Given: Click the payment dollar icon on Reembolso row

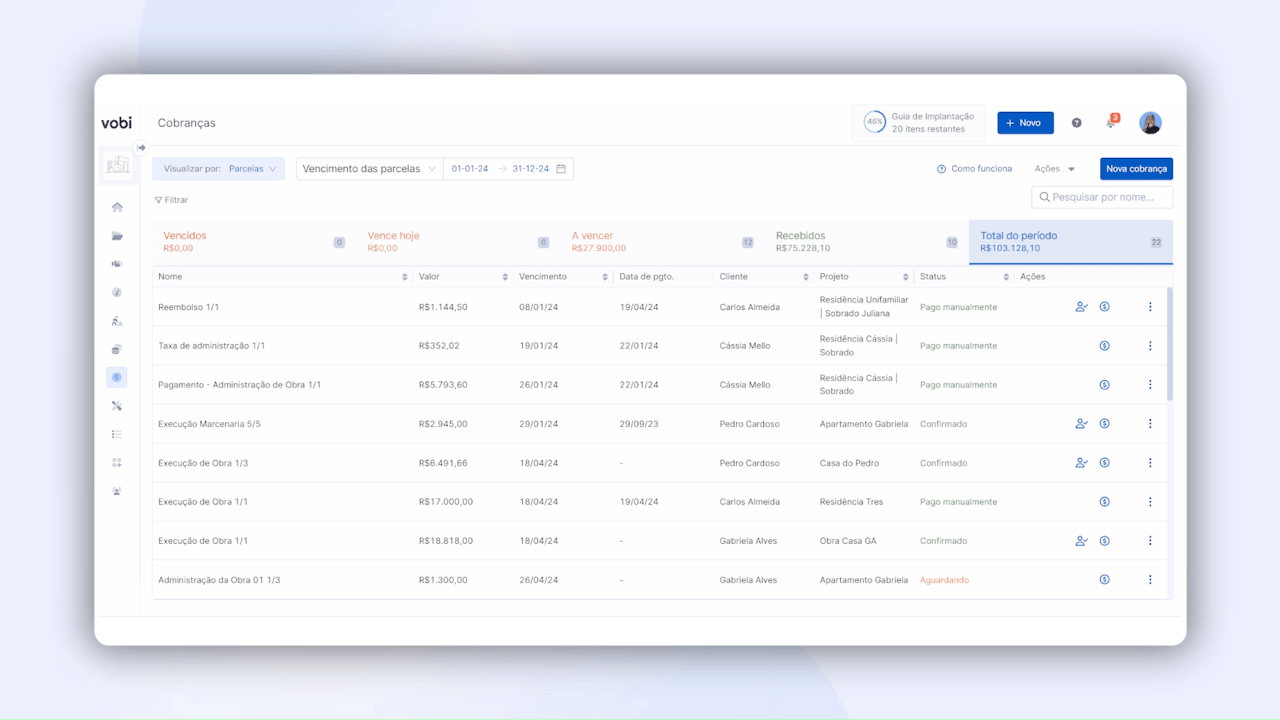Looking at the screenshot, I should tap(1105, 307).
